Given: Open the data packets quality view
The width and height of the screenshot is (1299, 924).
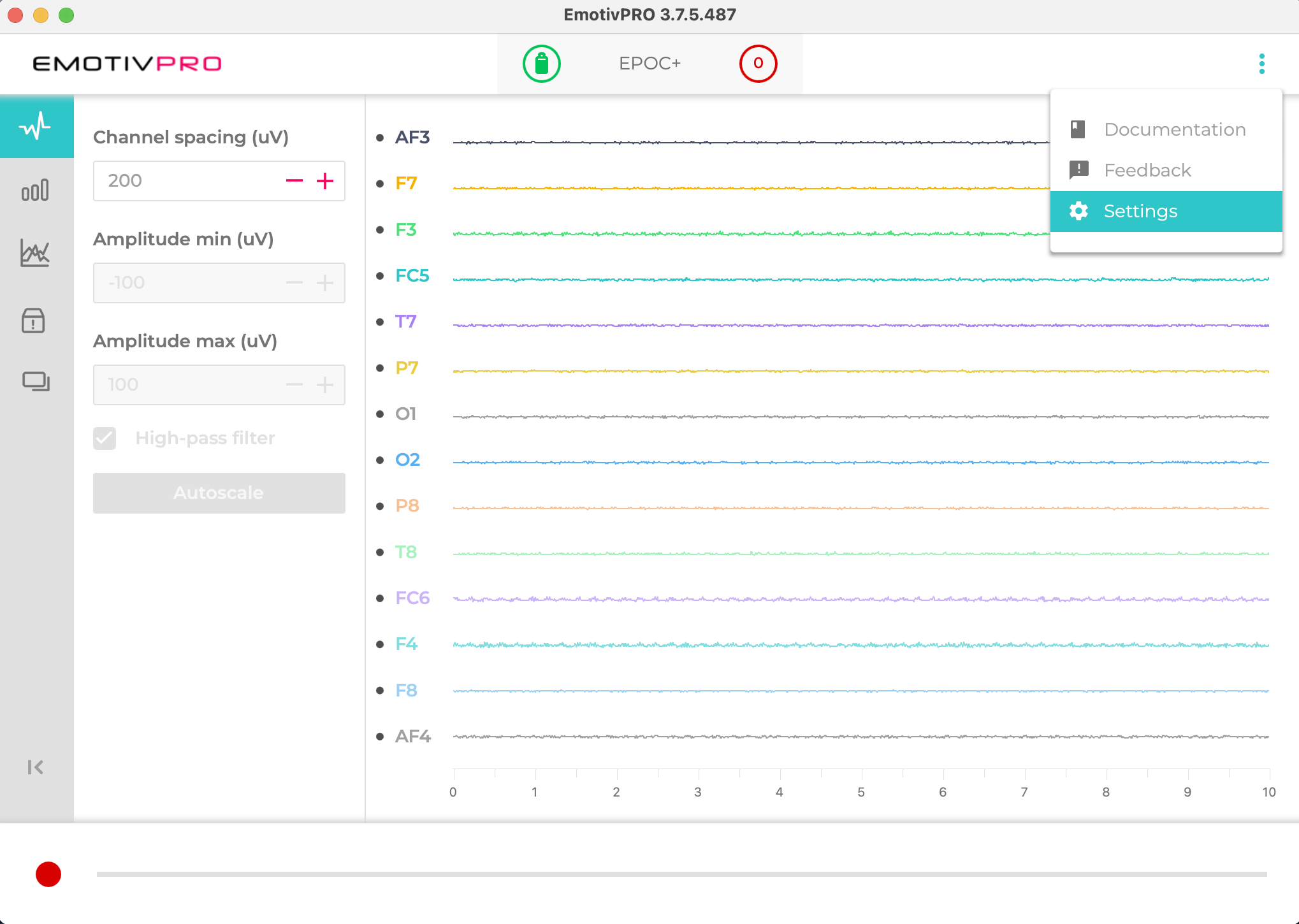Looking at the screenshot, I should (x=36, y=189).
